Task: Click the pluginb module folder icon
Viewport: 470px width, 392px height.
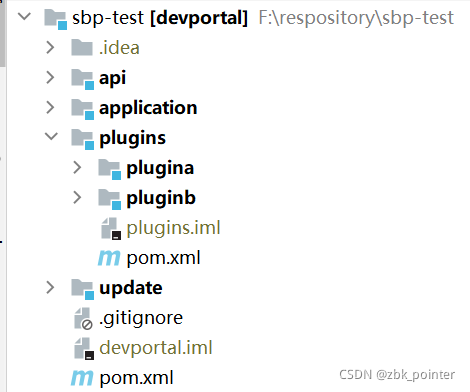Action: click(110, 199)
